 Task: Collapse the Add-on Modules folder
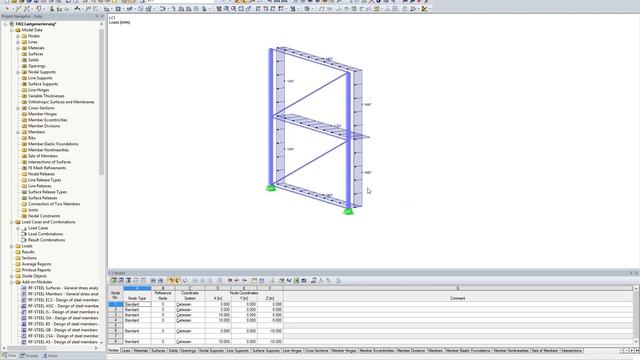click(x=12, y=282)
